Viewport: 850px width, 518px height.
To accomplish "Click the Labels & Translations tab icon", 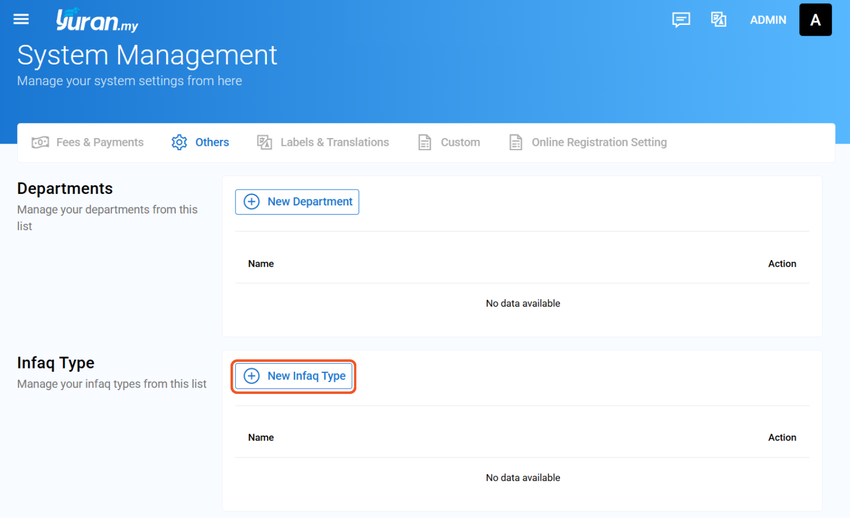I will [x=265, y=143].
